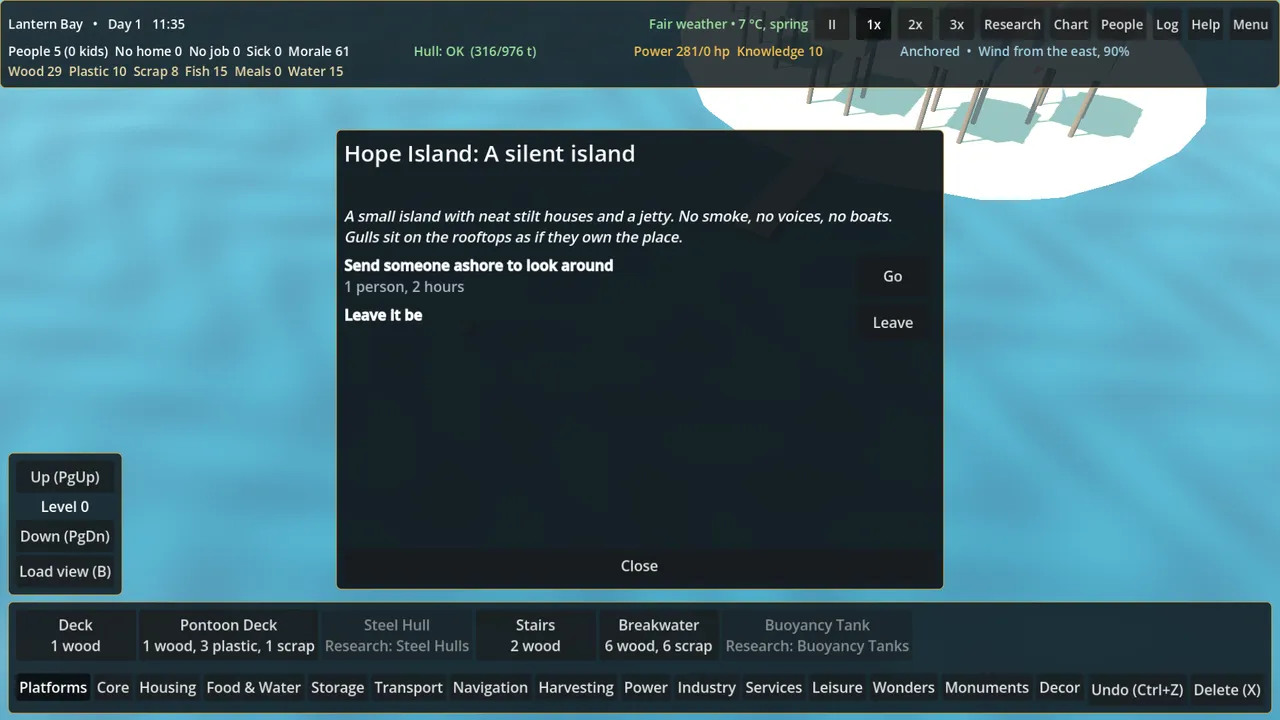The height and width of the screenshot is (720, 1280).
Task: Set game speed to 3x
Action: coord(957,24)
